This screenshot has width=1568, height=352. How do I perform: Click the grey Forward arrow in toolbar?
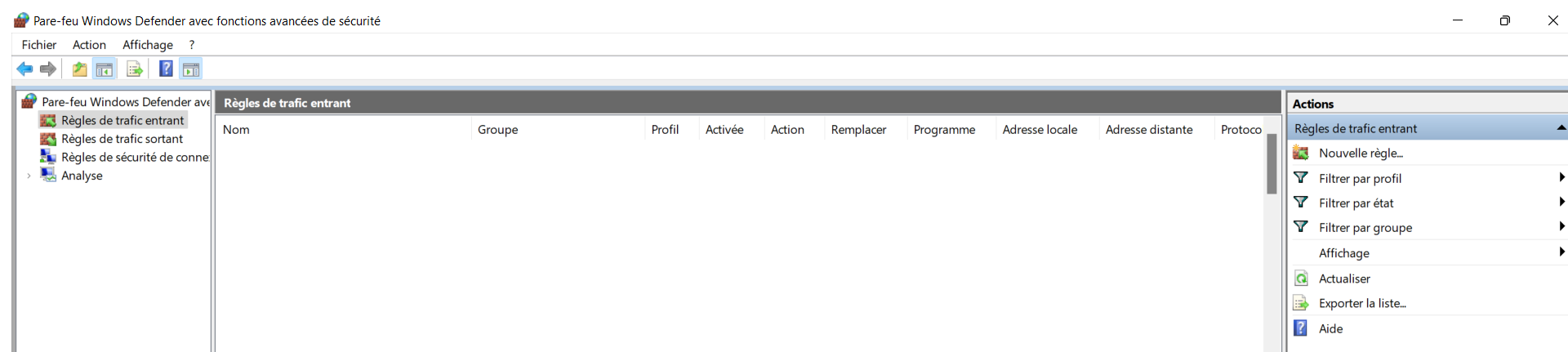pos(48,69)
